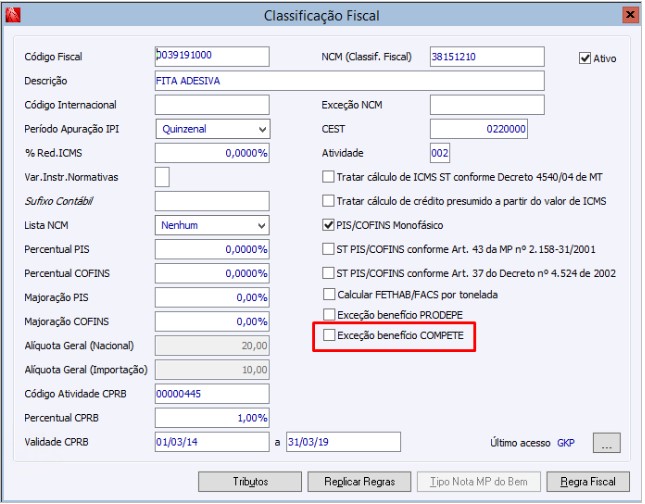Click the GKP last access text

[x=566, y=443]
